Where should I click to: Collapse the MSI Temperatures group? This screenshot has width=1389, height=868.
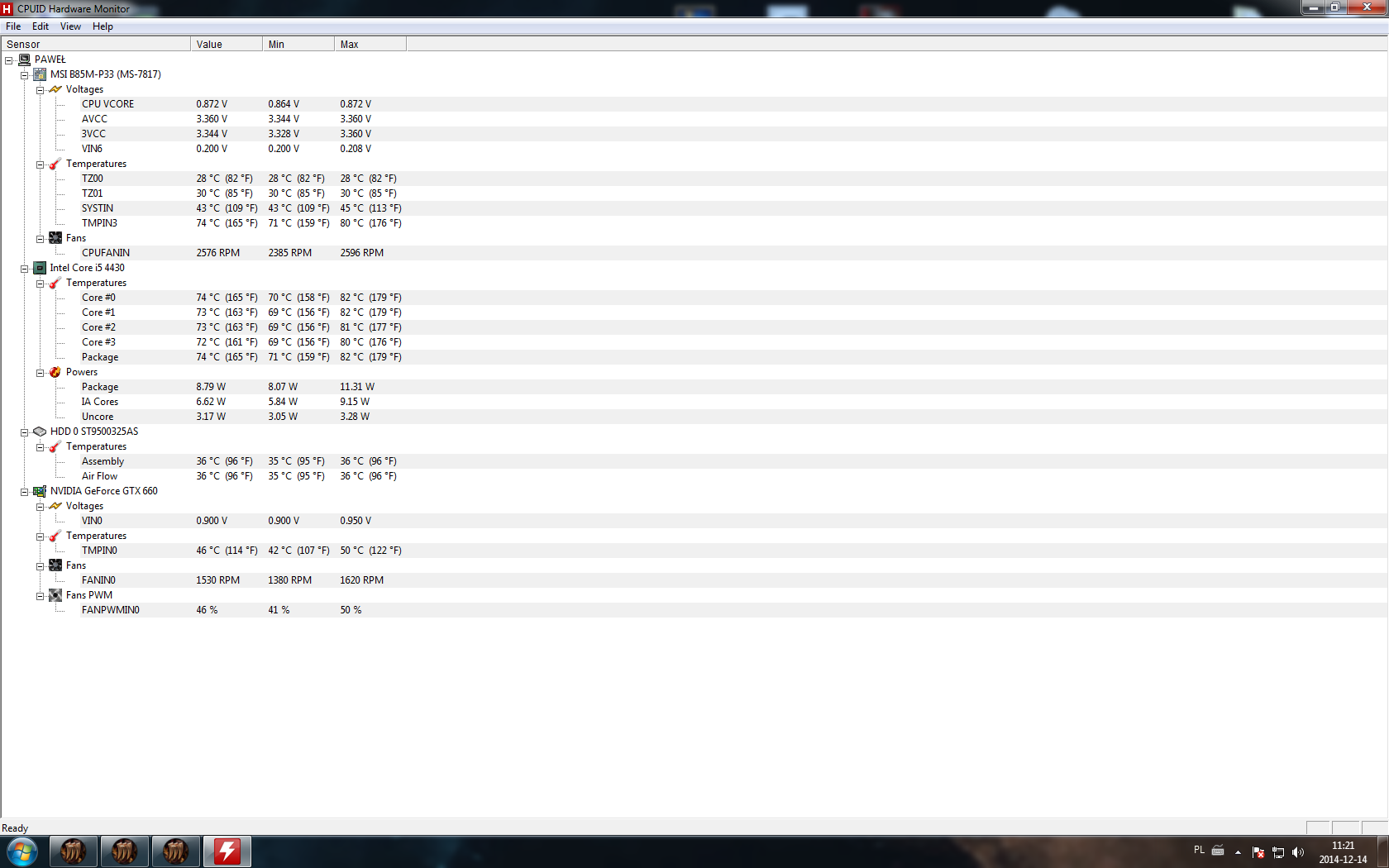[x=40, y=165]
